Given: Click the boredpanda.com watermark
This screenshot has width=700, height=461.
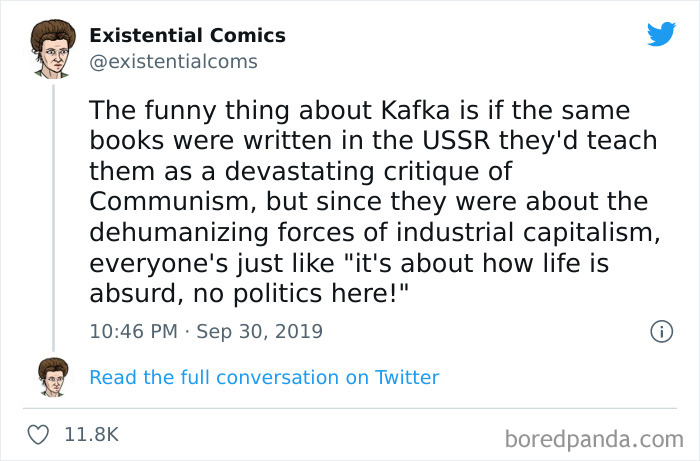Looking at the screenshot, I should 594,437.
